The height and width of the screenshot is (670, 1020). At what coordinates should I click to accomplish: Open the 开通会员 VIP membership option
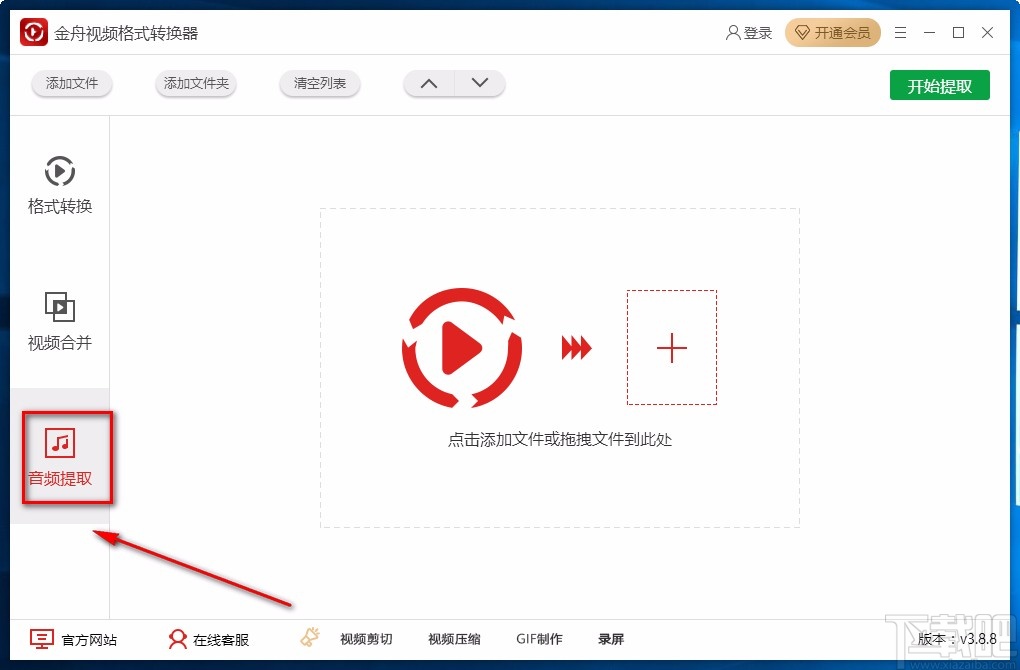[833, 32]
